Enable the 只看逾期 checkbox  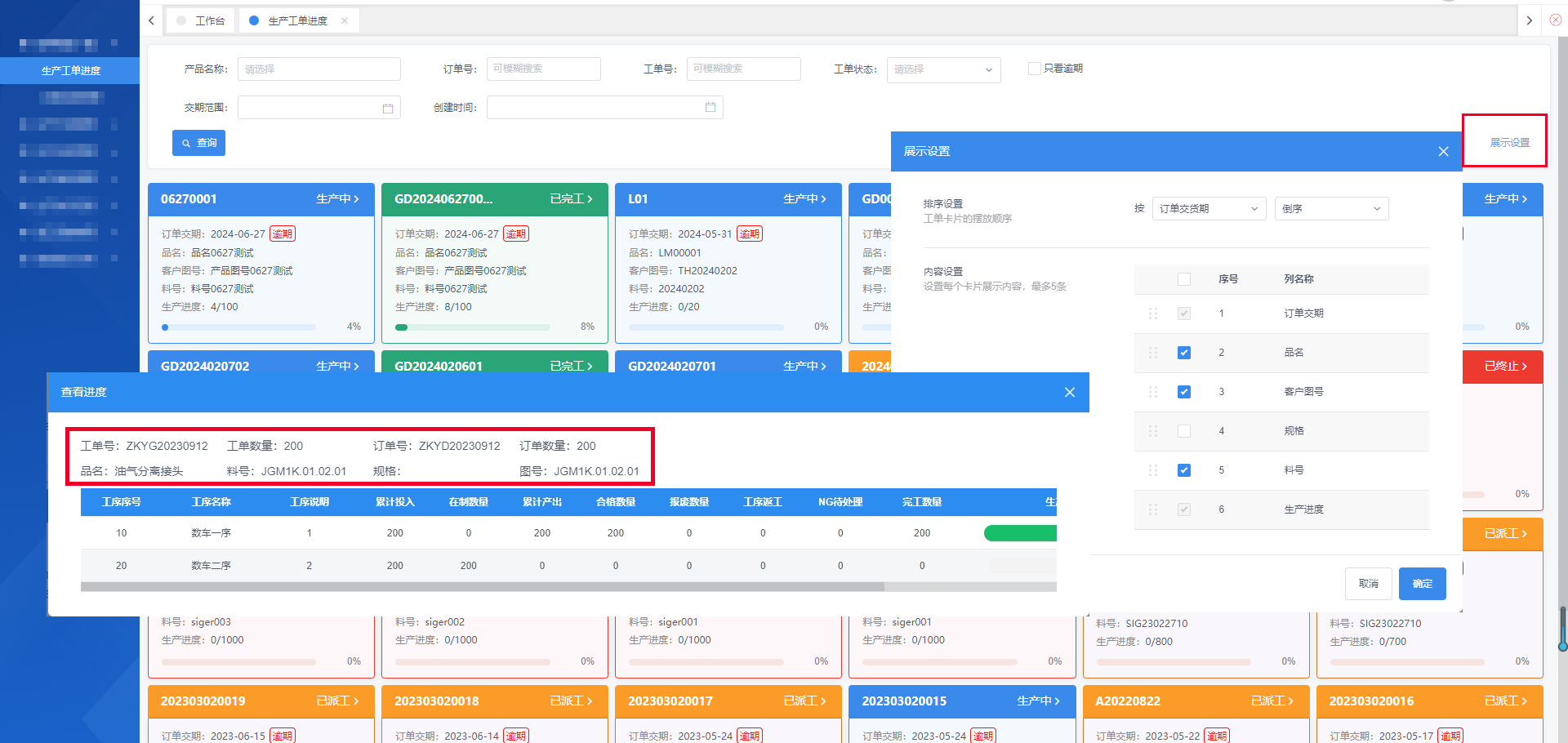pos(1034,69)
